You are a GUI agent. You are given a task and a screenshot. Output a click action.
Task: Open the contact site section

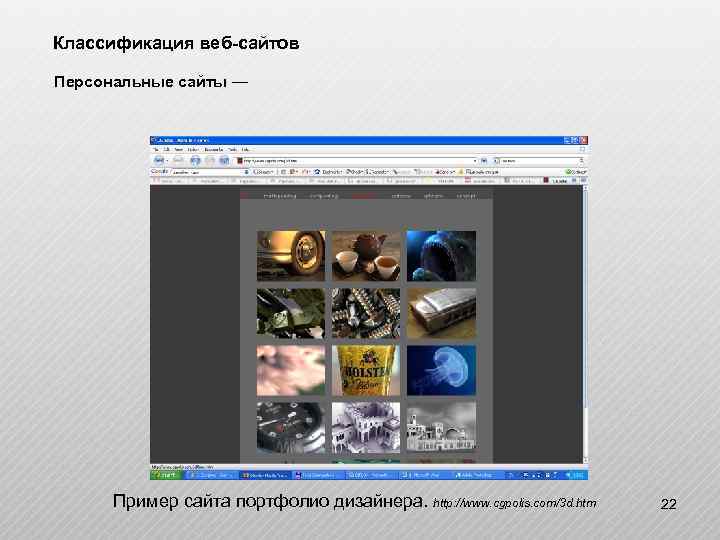point(466,196)
